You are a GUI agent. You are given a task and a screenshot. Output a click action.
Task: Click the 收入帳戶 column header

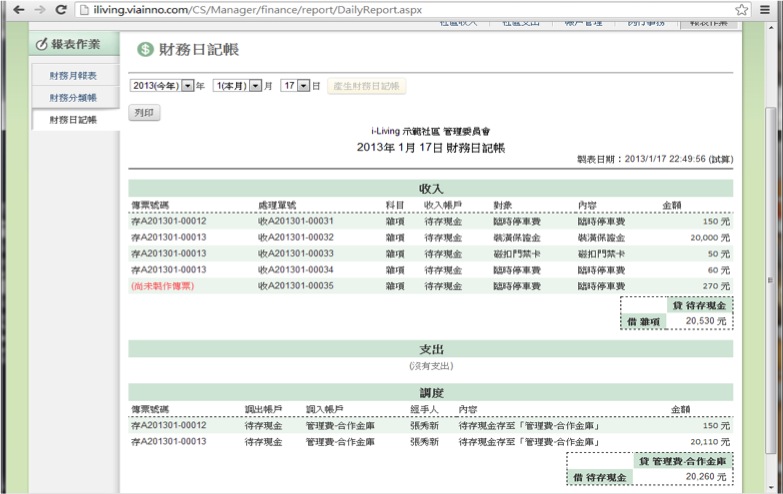[443, 205]
